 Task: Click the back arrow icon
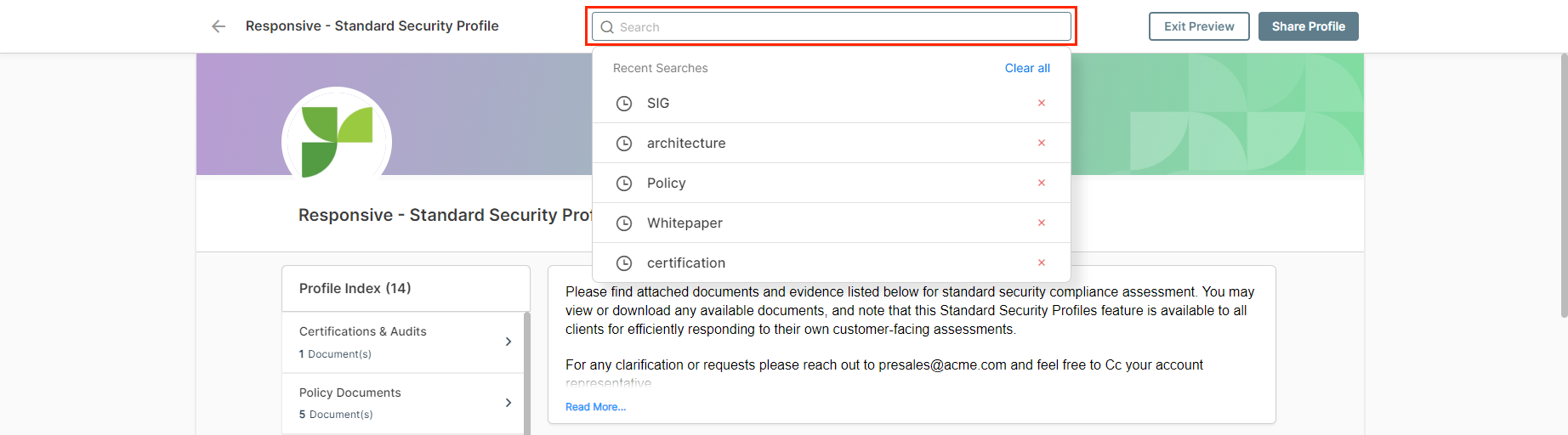[x=219, y=26]
